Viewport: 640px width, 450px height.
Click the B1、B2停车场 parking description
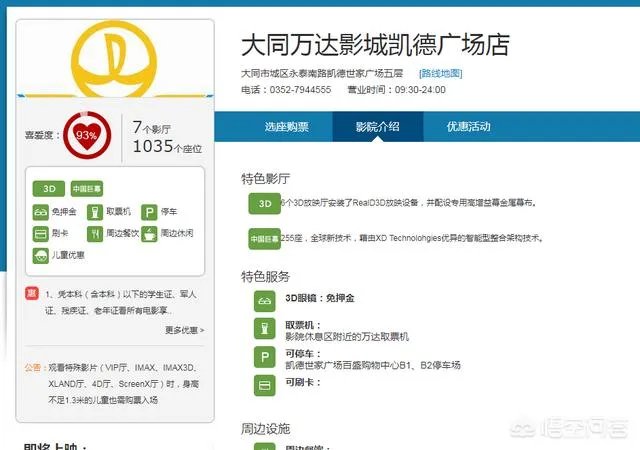[373, 365]
